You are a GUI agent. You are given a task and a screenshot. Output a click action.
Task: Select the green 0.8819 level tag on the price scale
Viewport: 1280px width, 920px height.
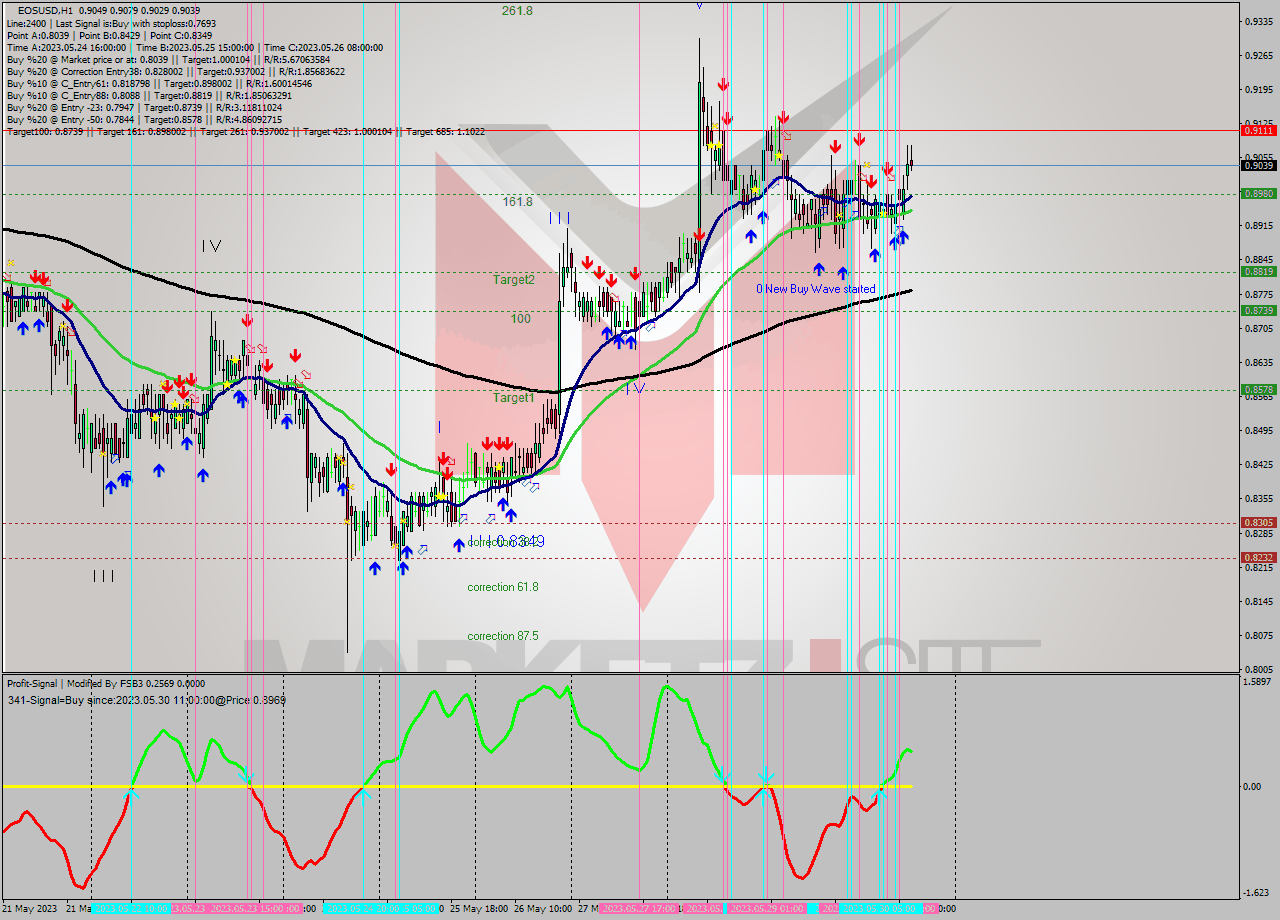point(1258,271)
